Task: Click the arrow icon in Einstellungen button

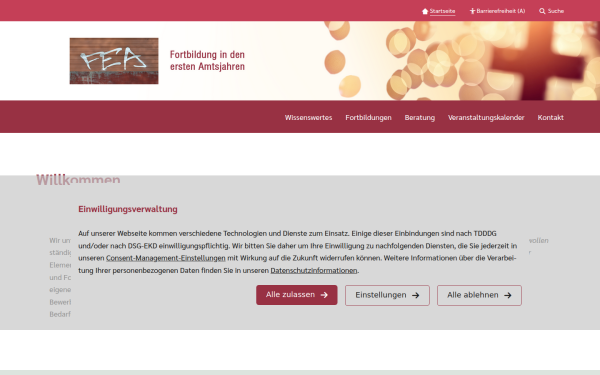Action: (x=416, y=295)
